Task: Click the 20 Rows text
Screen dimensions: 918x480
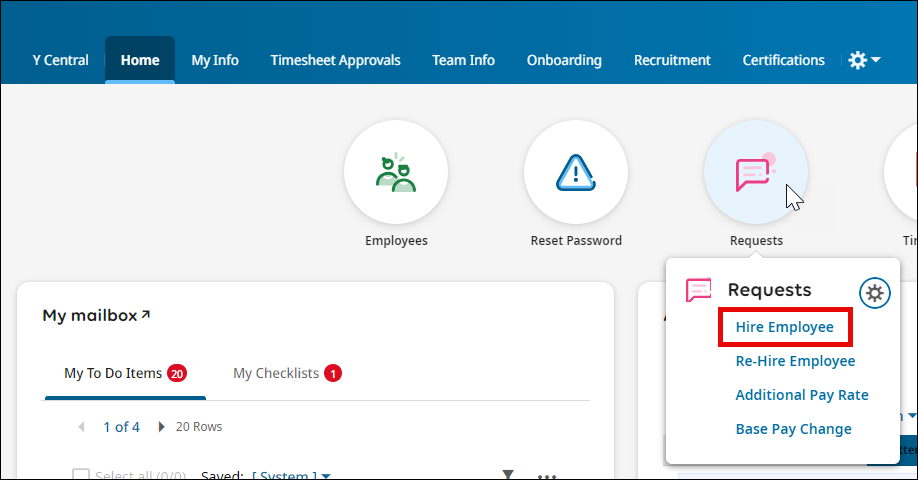Action: click(x=199, y=427)
